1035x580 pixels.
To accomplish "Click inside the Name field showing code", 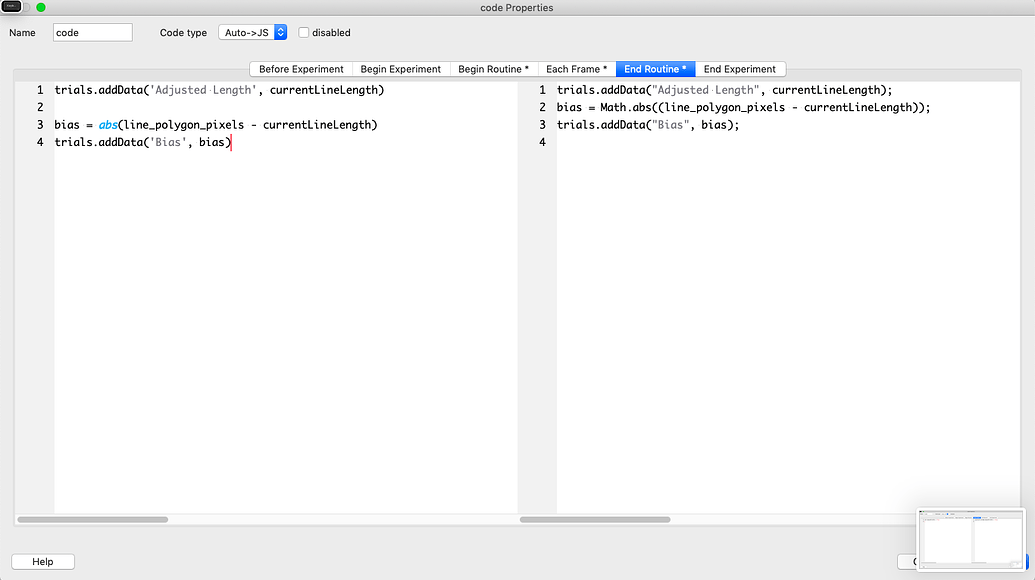I will pos(92,32).
